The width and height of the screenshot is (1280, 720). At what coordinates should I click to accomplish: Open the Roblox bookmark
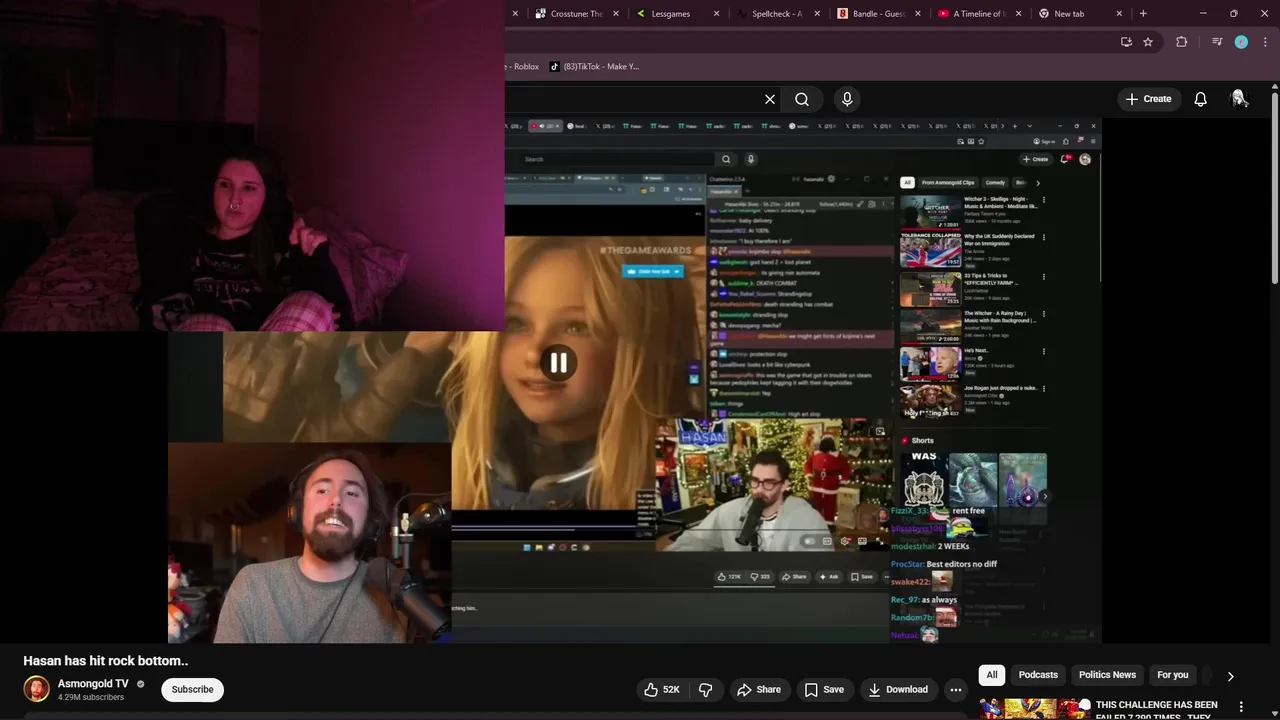[x=523, y=67]
